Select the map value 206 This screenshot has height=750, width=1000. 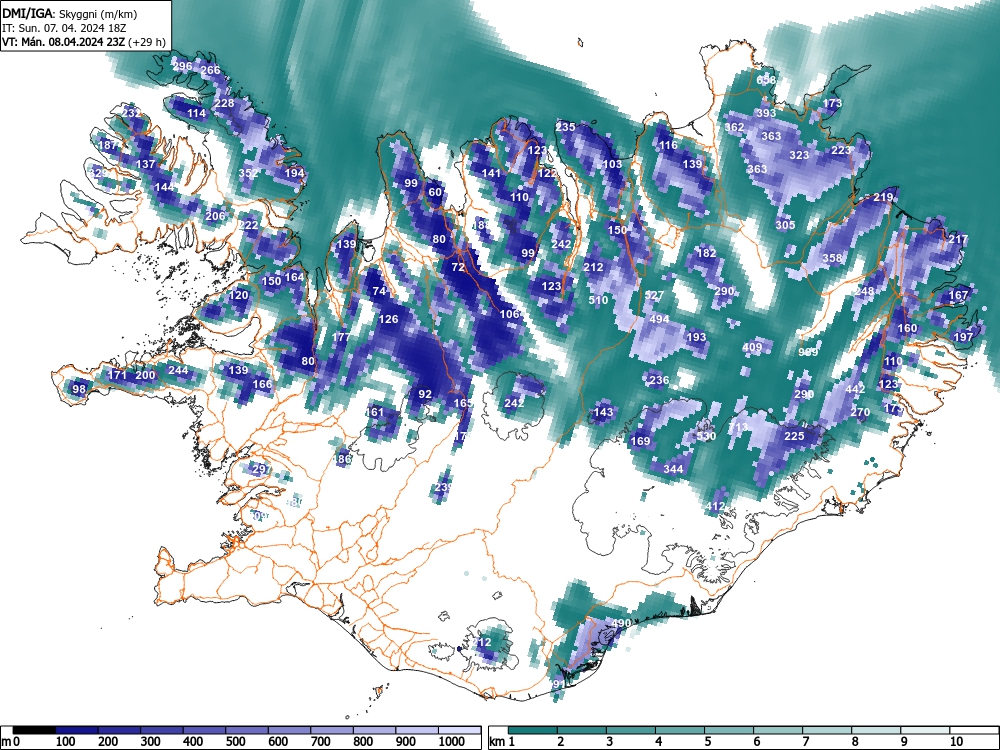click(x=216, y=216)
